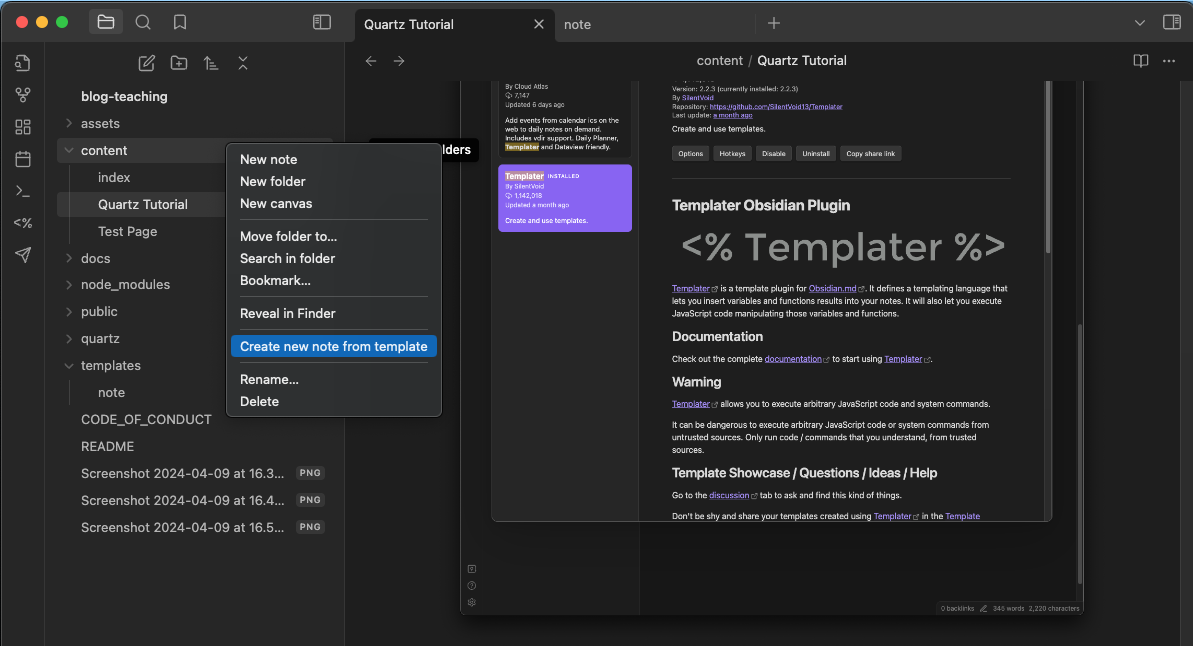This screenshot has height=646, width=1193.
Task: Collapse all folders in file explorer
Action: (x=243, y=63)
